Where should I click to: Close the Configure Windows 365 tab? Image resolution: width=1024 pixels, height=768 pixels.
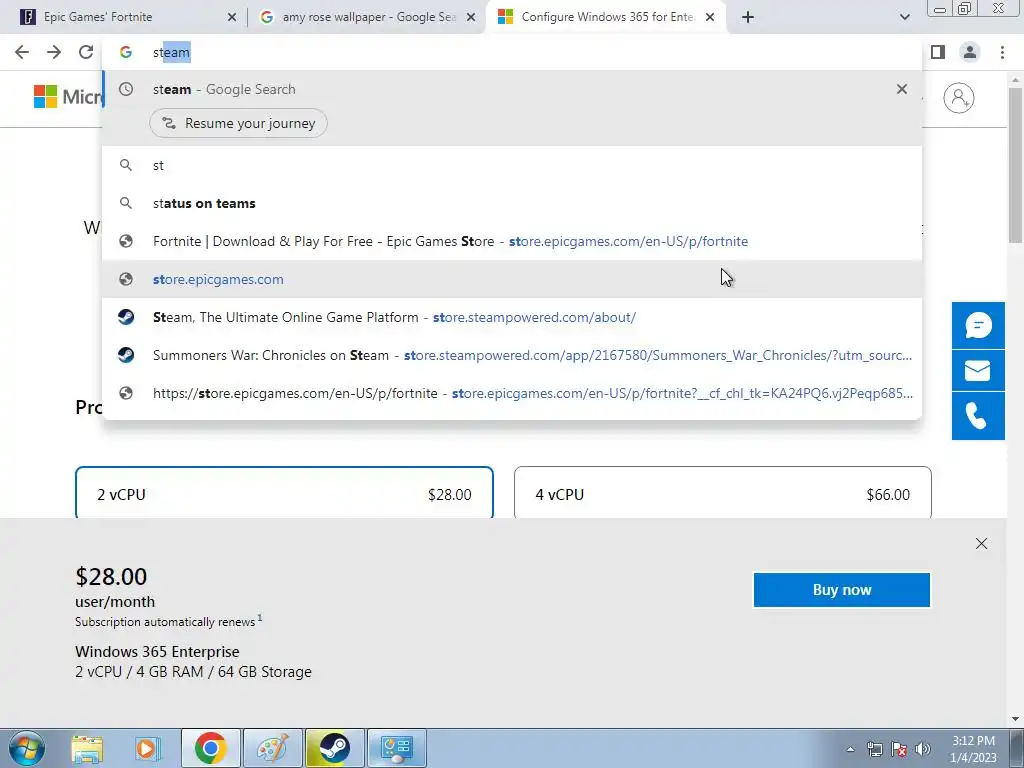pyautogui.click(x=710, y=17)
